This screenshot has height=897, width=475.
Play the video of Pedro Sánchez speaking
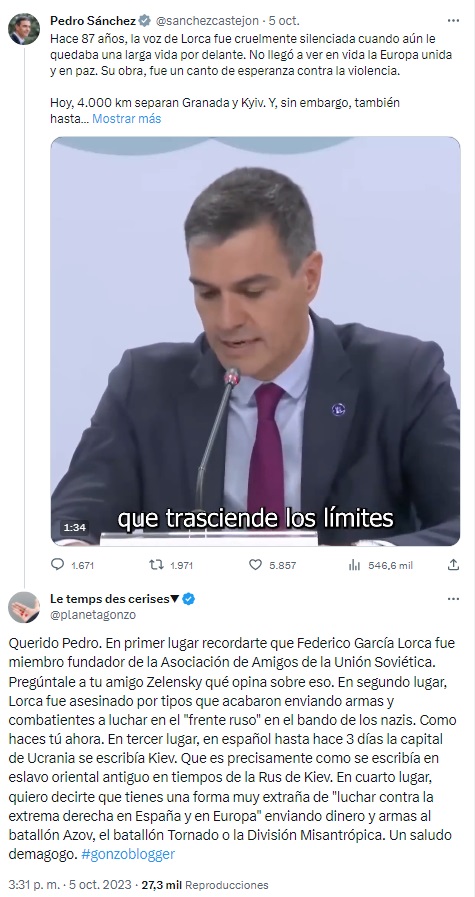click(x=255, y=341)
